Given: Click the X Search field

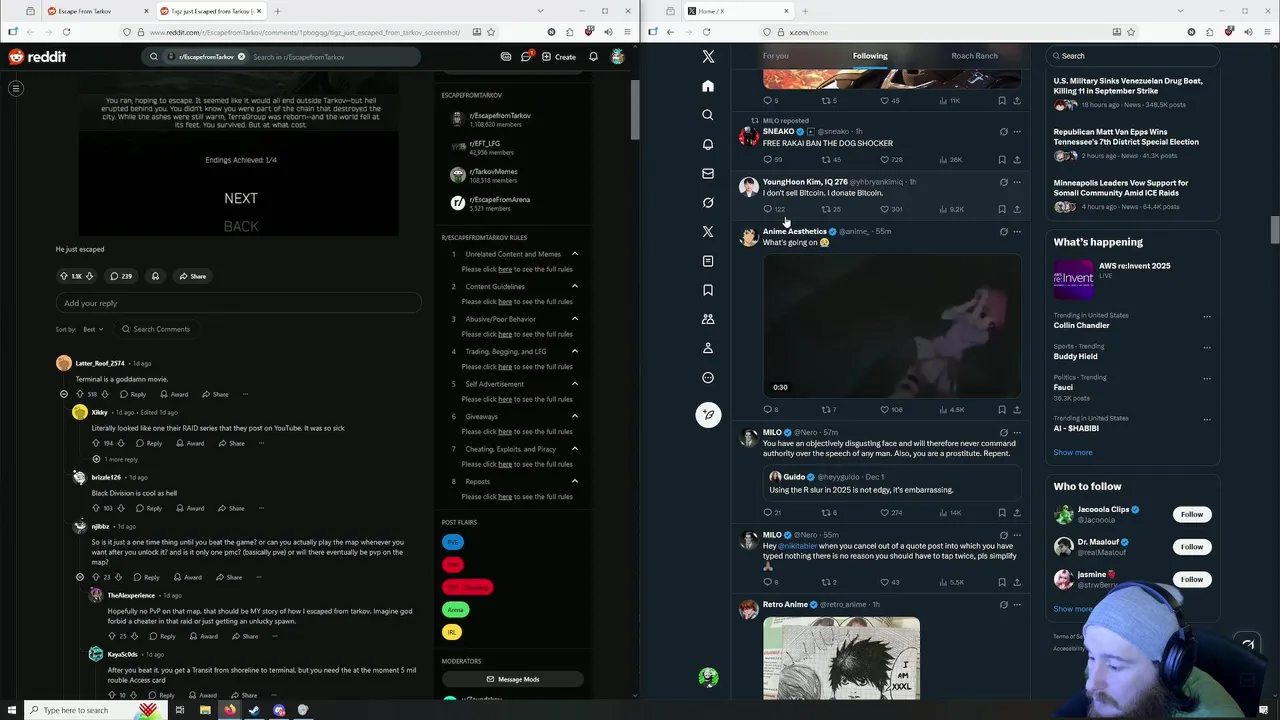Looking at the screenshot, I should click(1132, 56).
